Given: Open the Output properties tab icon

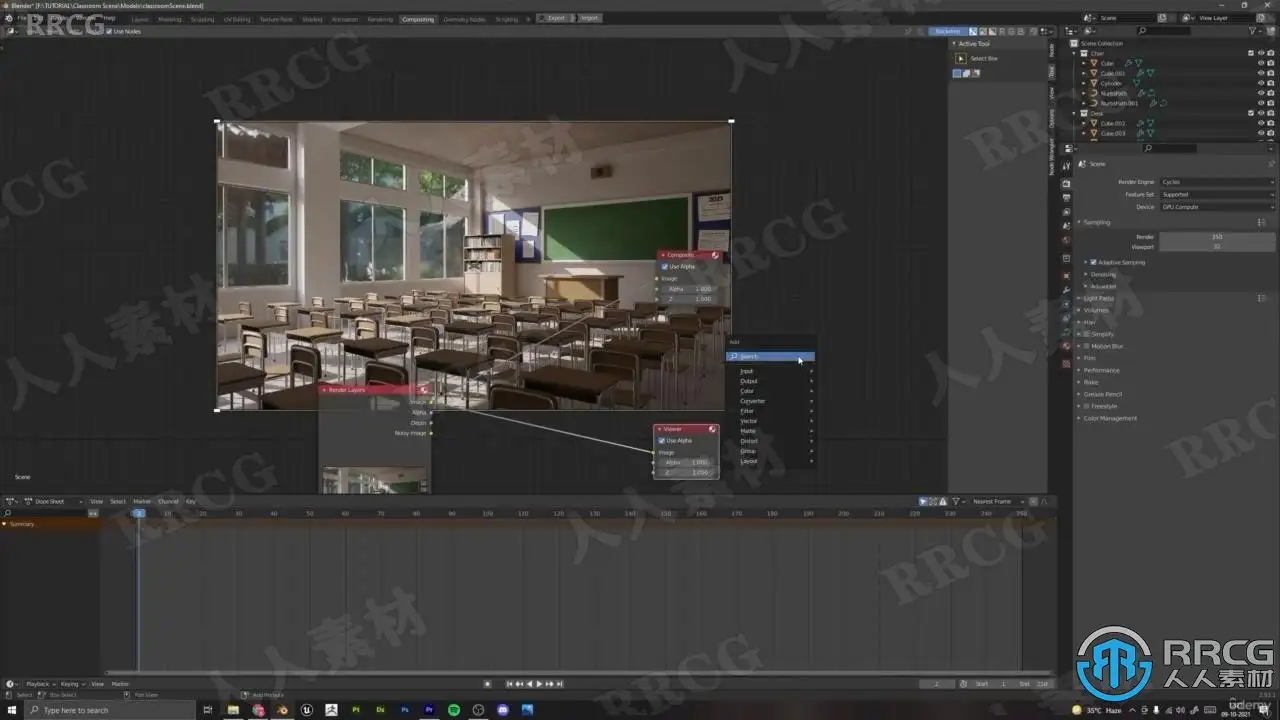Looking at the screenshot, I should click(x=1066, y=198).
